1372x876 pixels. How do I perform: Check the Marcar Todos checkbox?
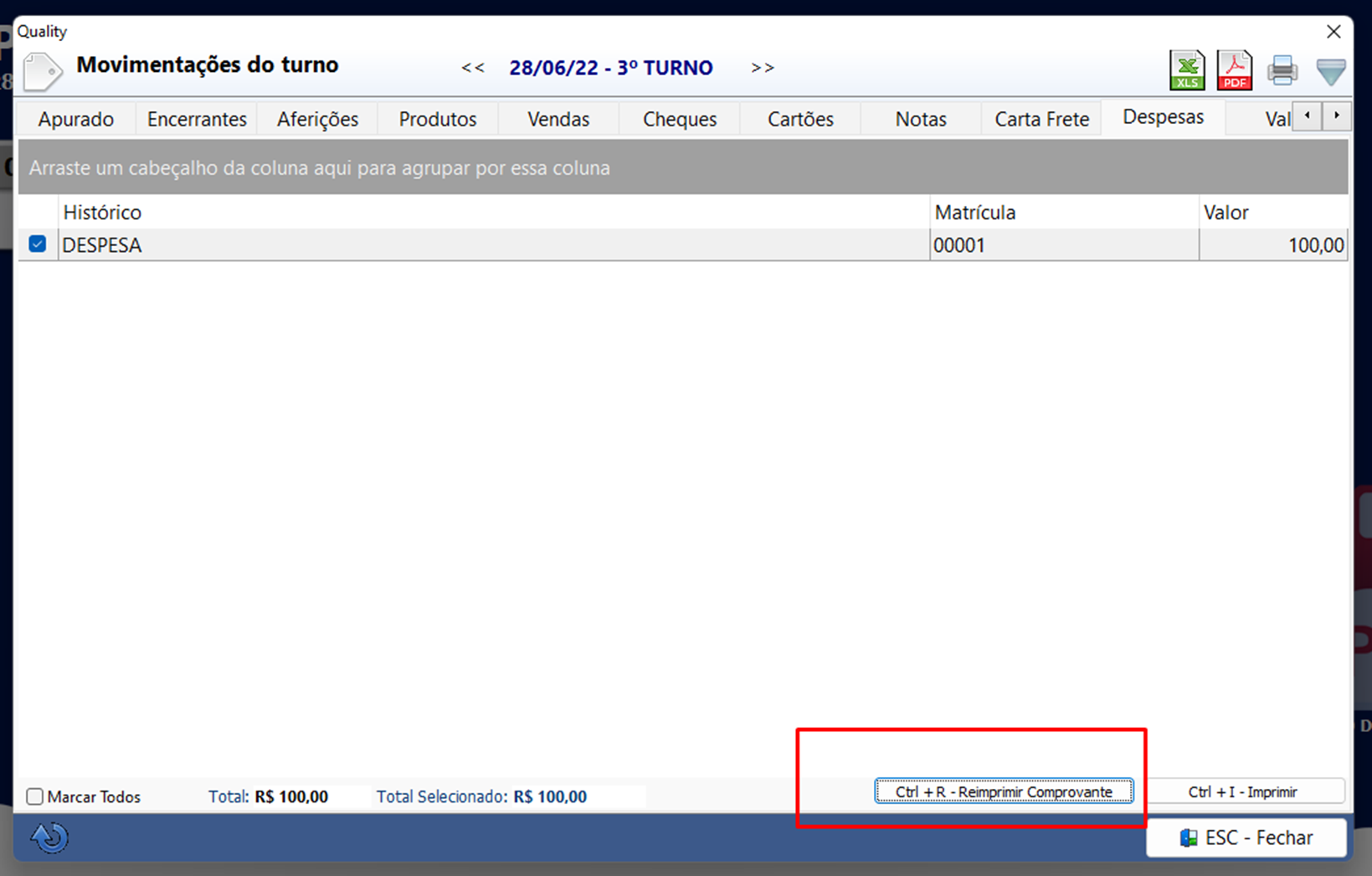[34, 797]
